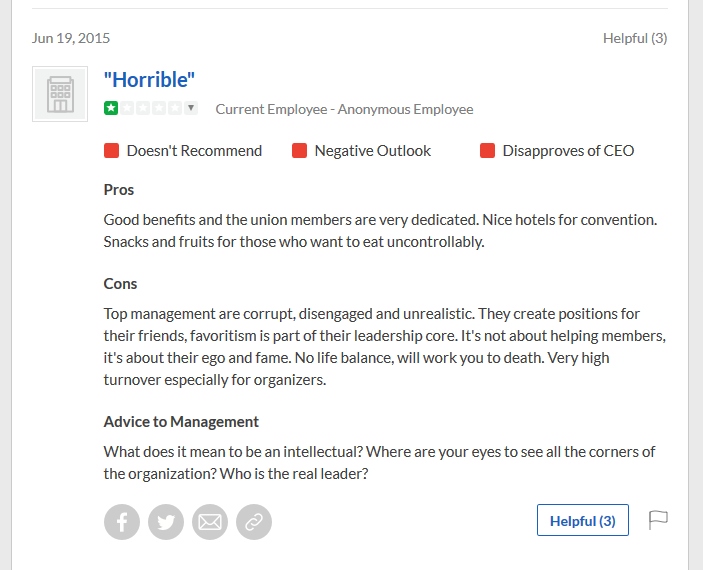
Task: Share review via Facebook icon
Action: coord(122,522)
